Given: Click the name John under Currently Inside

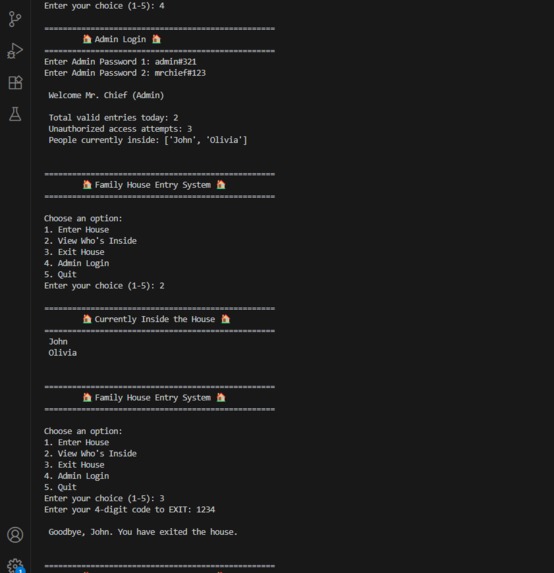Looking at the screenshot, I should (x=58, y=341).
